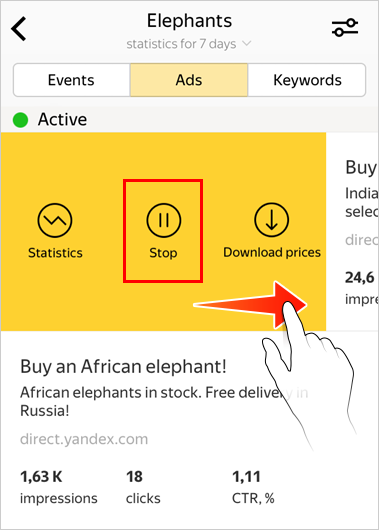Click the green Active status dot
Image resolution: width=379 pixels, height=530 pixels.
[20, 120]
